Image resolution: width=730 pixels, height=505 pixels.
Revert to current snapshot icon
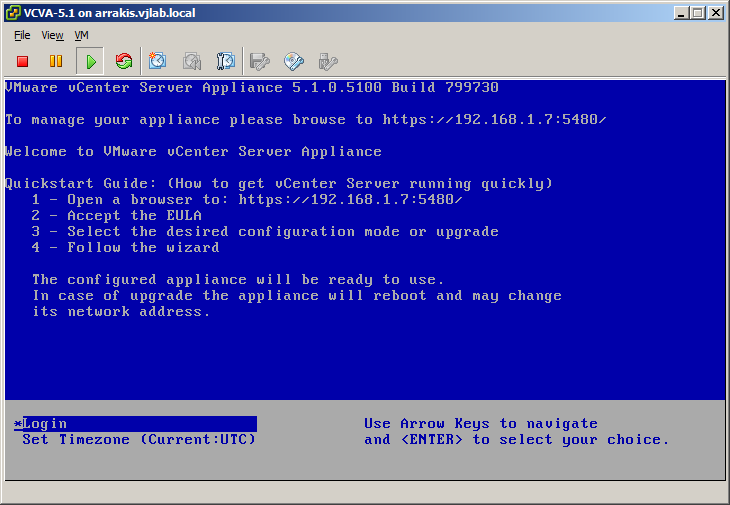point(192,61)
